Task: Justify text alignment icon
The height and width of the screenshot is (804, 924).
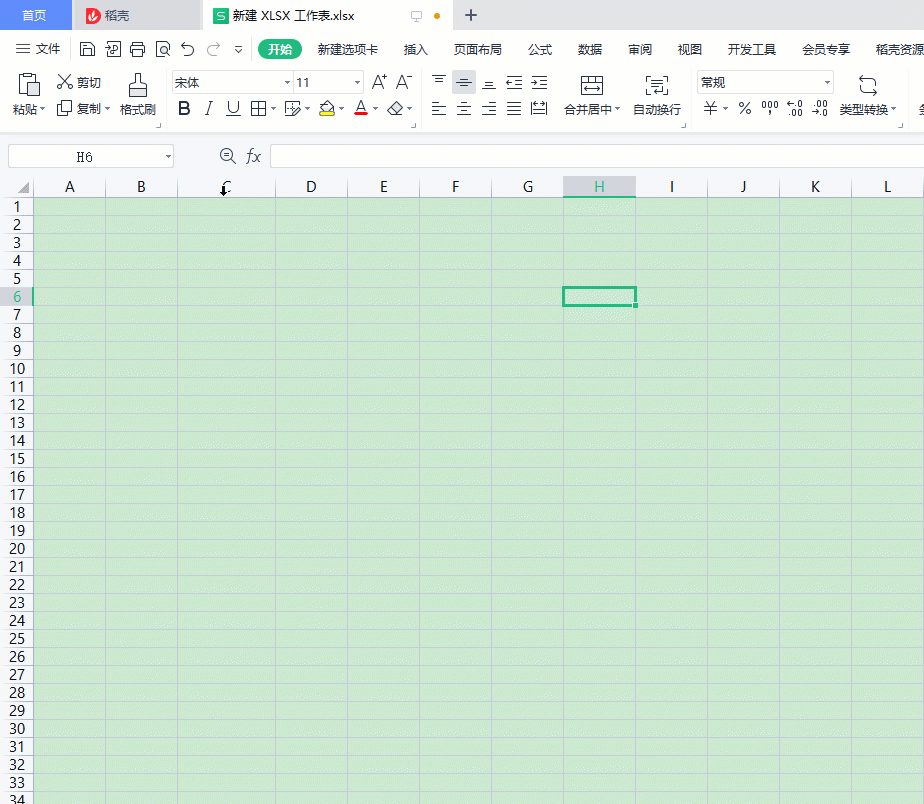Action: pyautogui.click(x=514, y=108)
